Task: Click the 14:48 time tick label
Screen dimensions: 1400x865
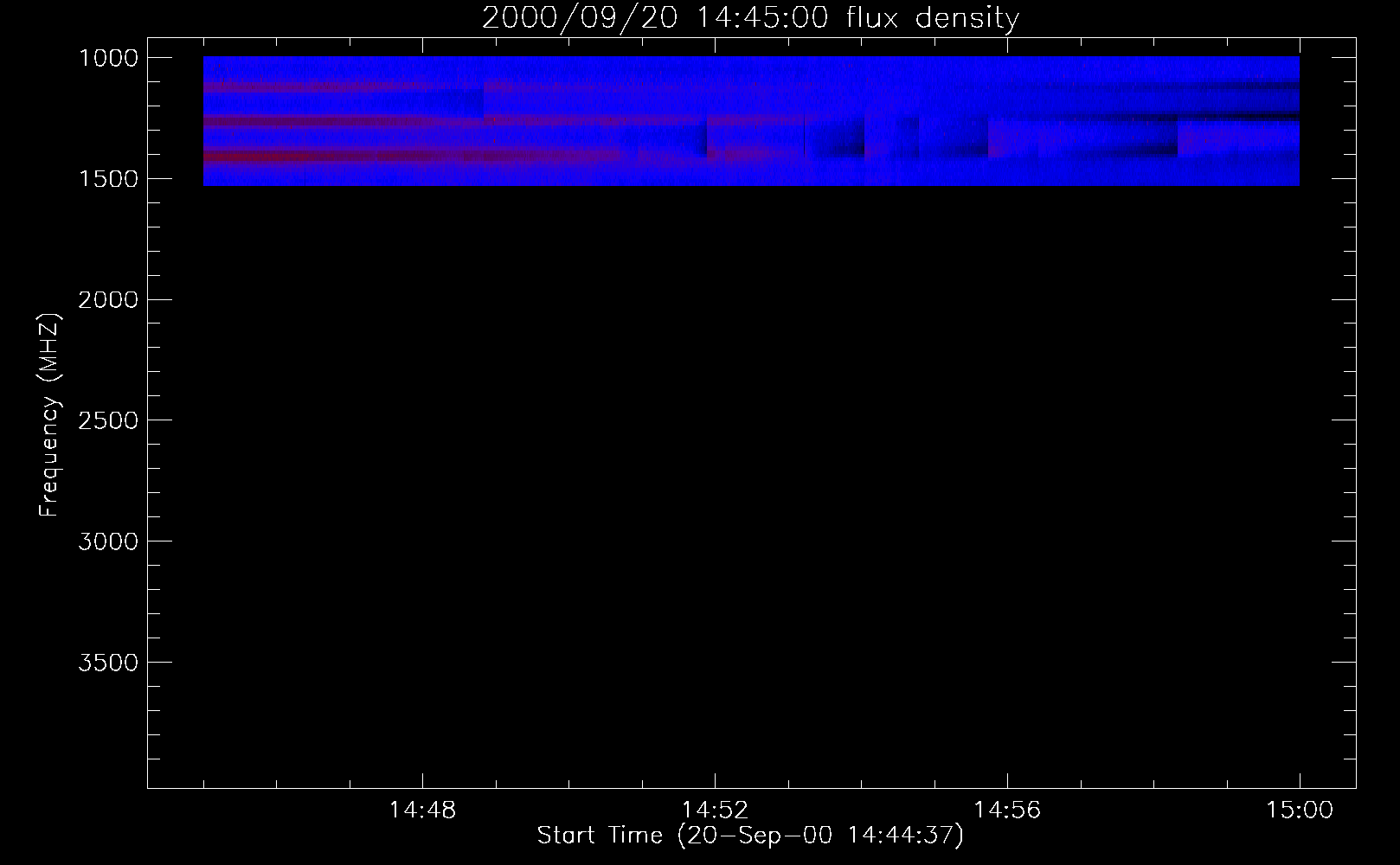Action: (422, 811)
